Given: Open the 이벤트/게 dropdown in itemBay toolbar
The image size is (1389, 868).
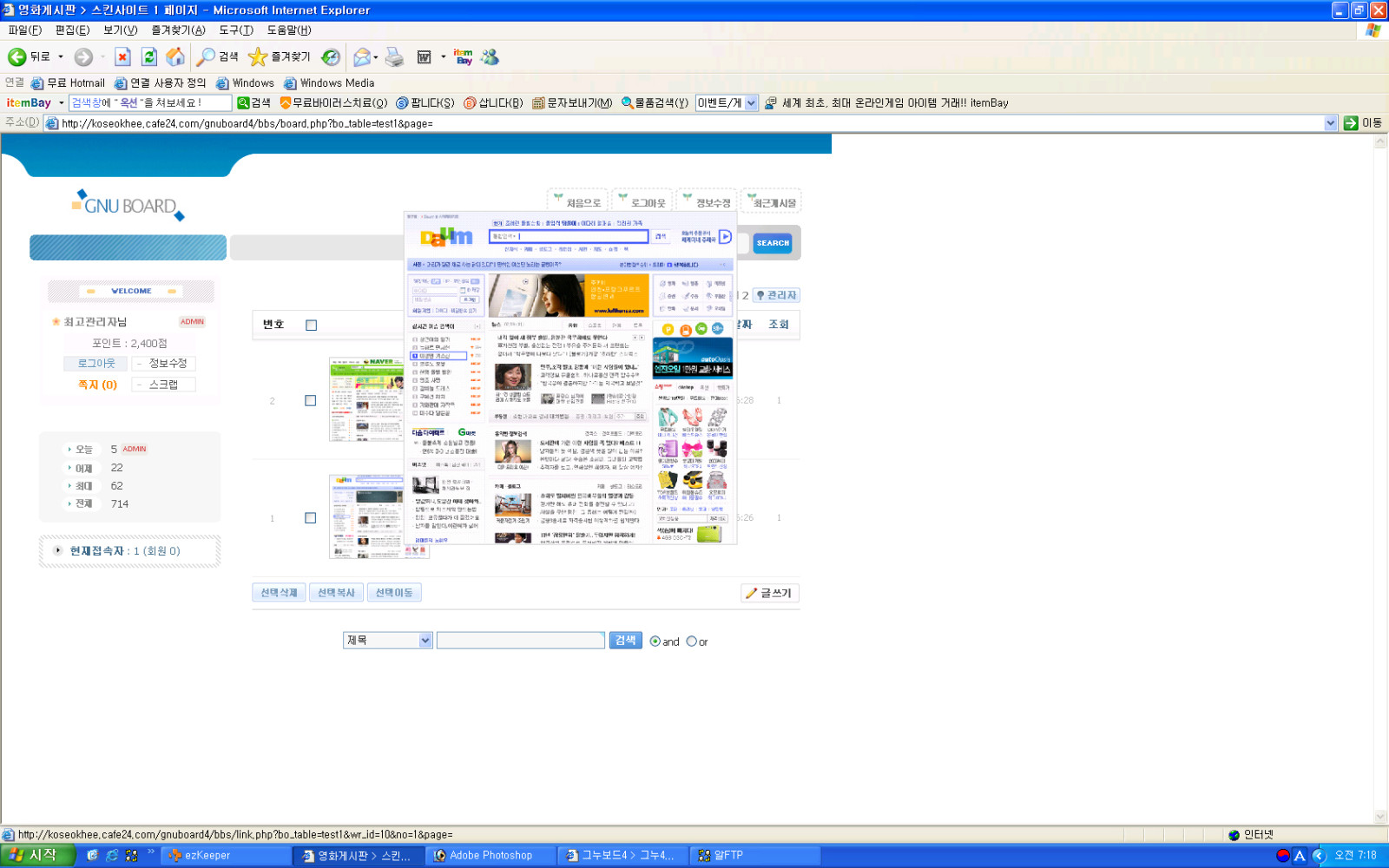Looking at the screenshot, I should click(751, 103).
